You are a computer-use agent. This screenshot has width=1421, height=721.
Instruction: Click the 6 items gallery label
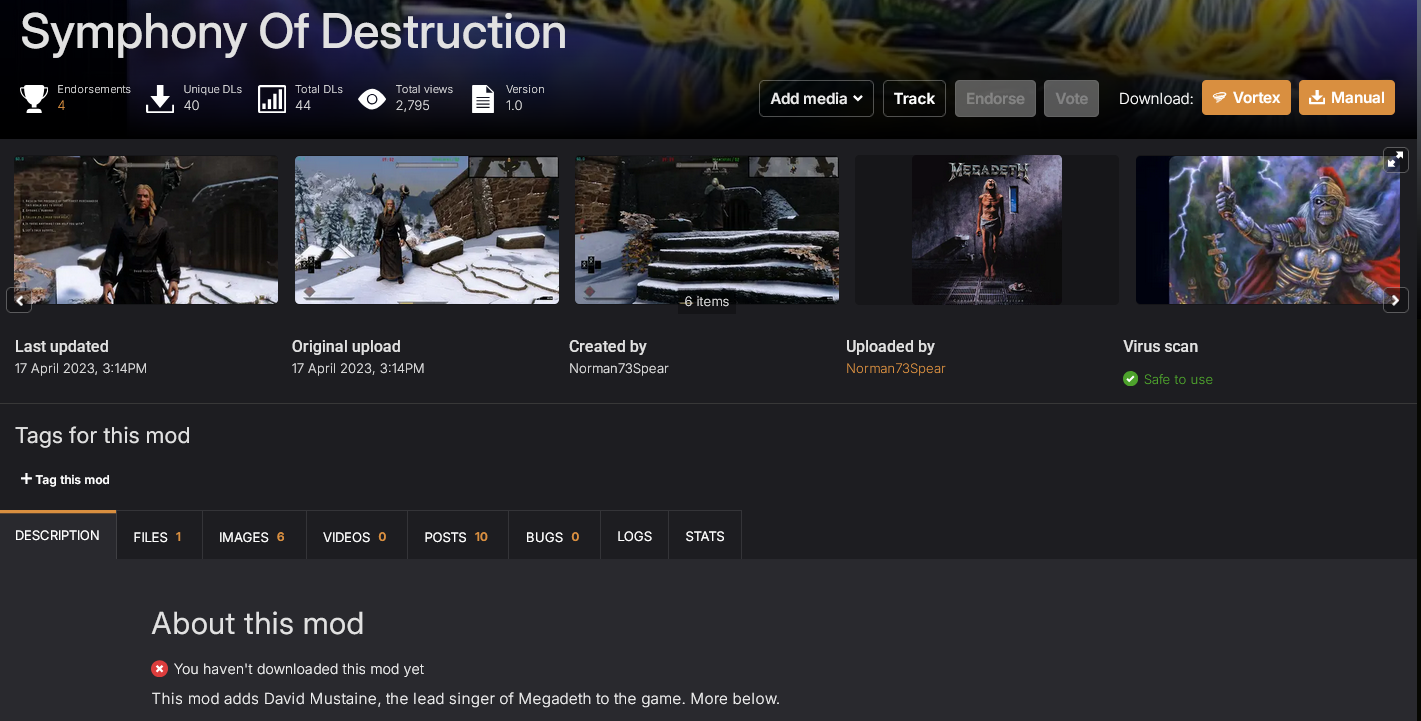(707, 302)
